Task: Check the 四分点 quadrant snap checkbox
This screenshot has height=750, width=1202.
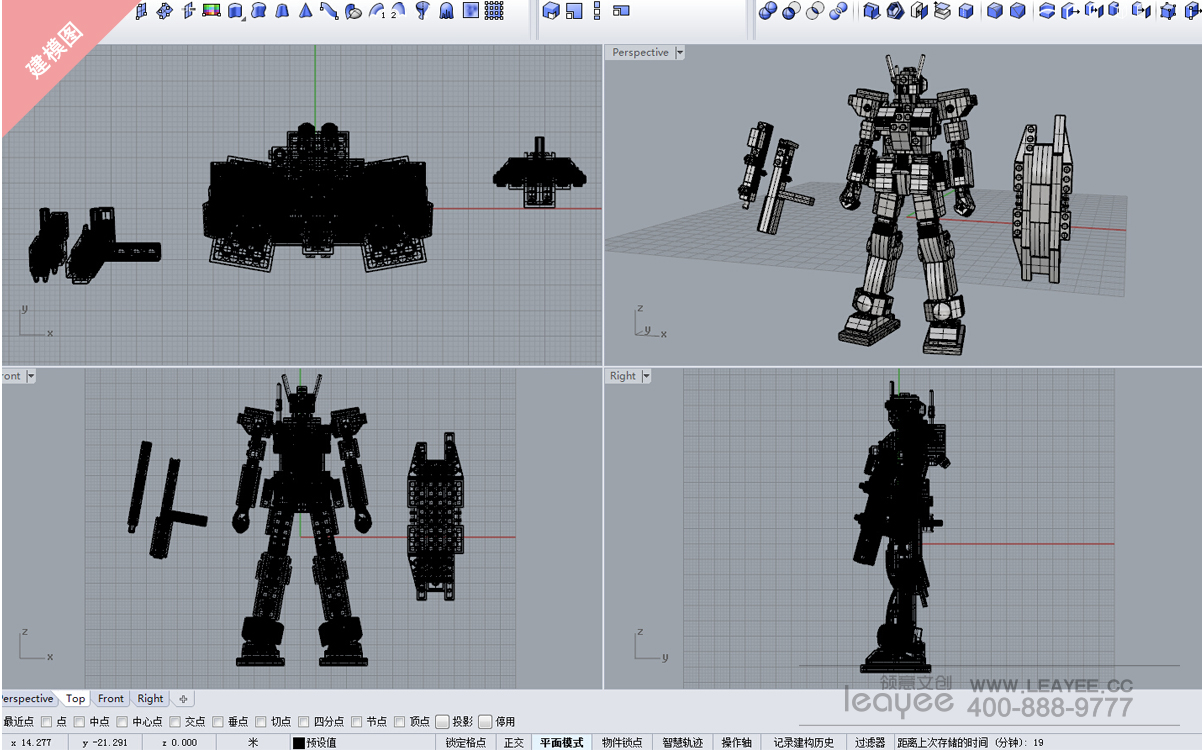Action: click(303, 722)
